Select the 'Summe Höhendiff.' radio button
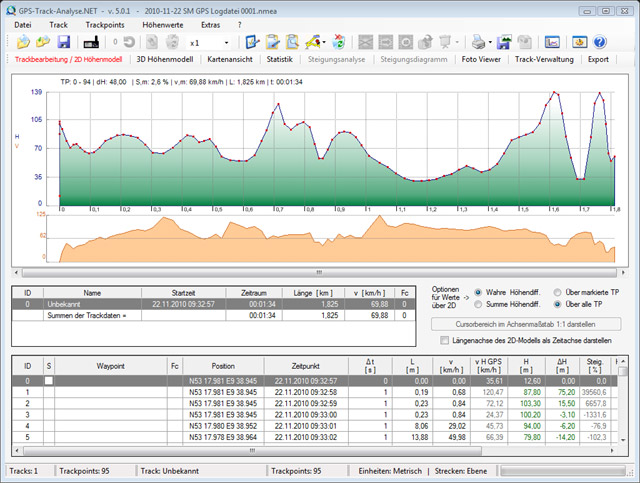The width and height of the screenshot is (640, 483). (478, 304)
